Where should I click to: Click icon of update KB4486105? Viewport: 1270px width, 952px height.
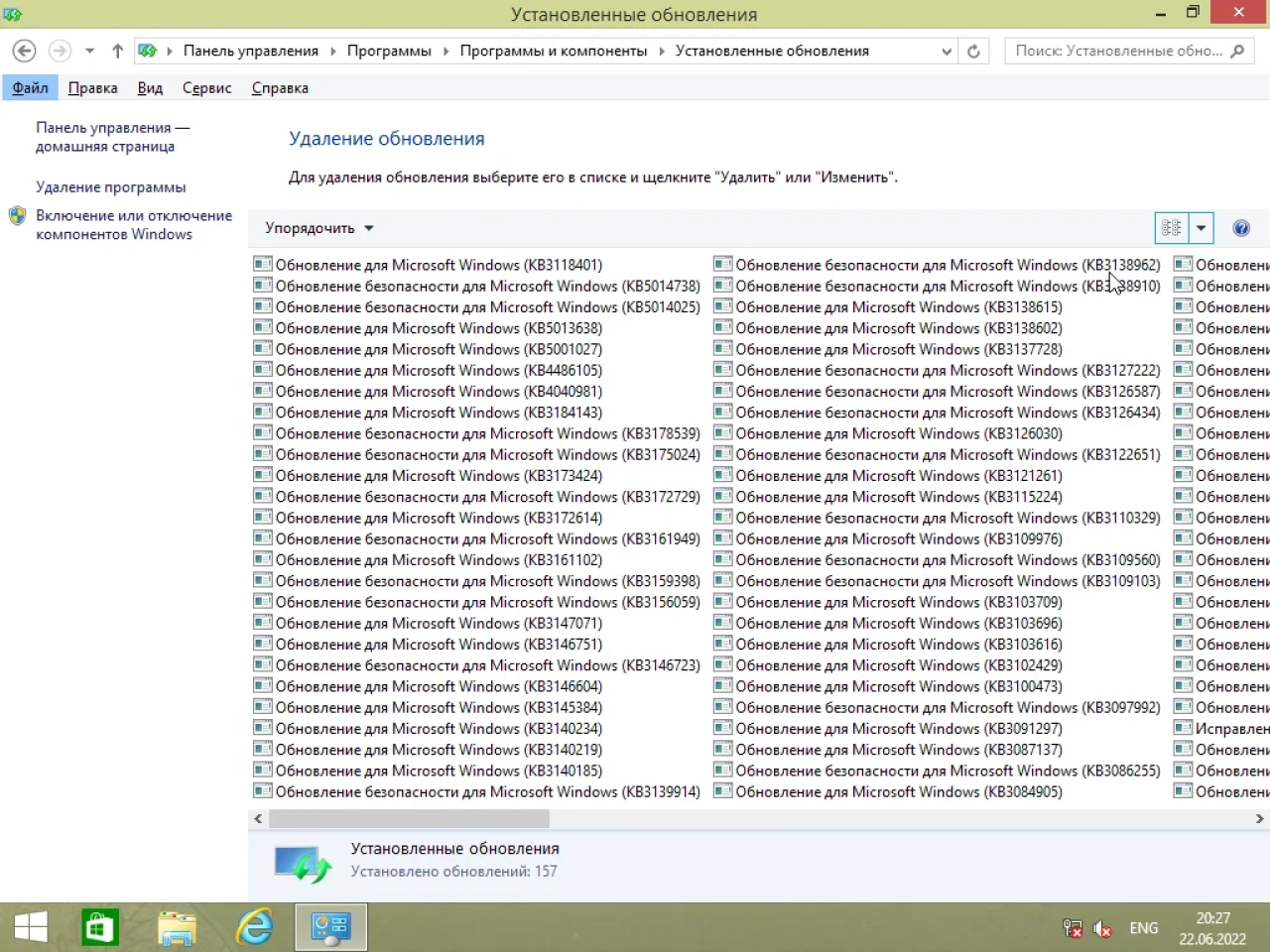(x=263, y=369)
